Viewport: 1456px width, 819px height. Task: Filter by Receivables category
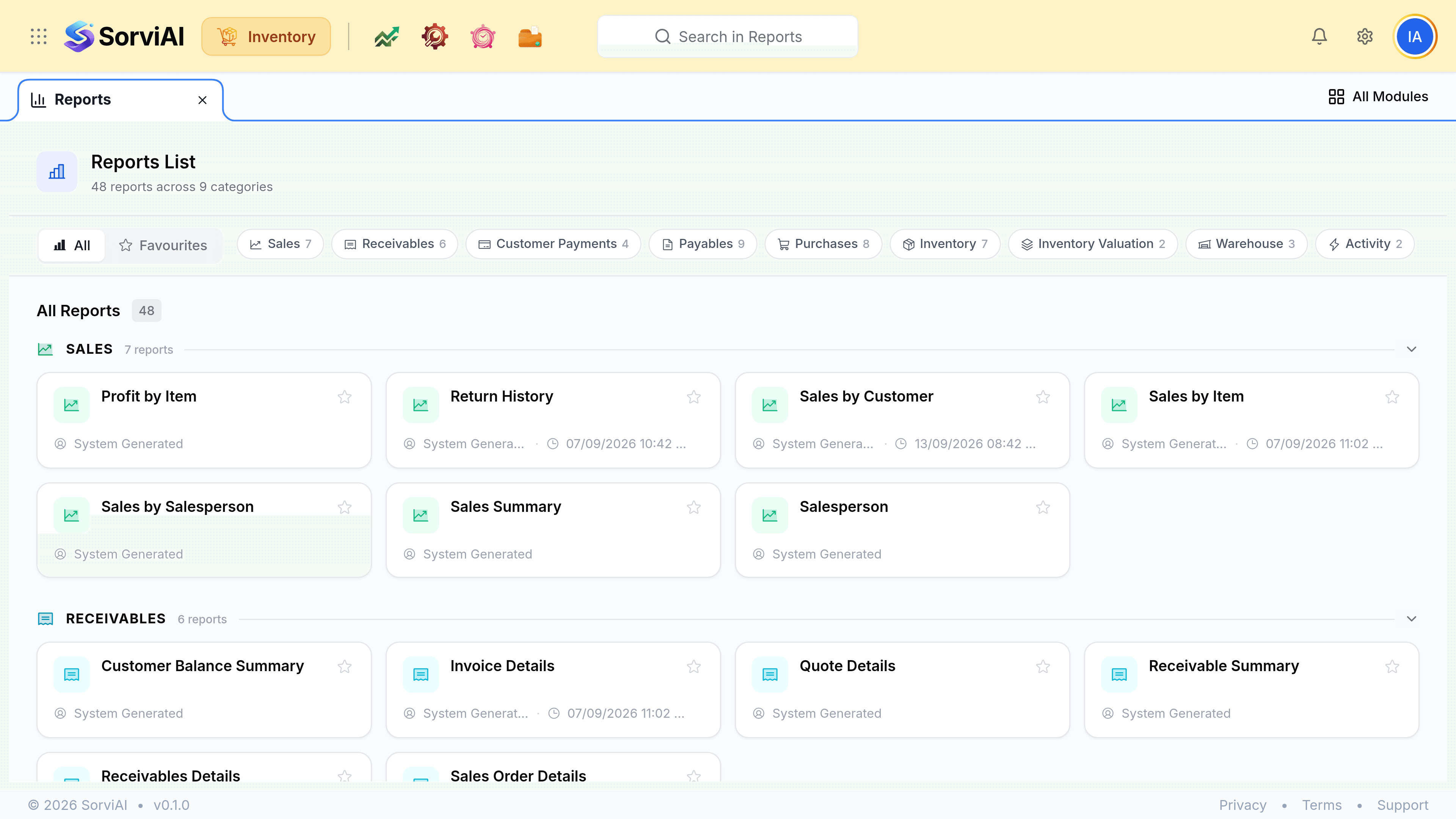[x=394, y=244]
